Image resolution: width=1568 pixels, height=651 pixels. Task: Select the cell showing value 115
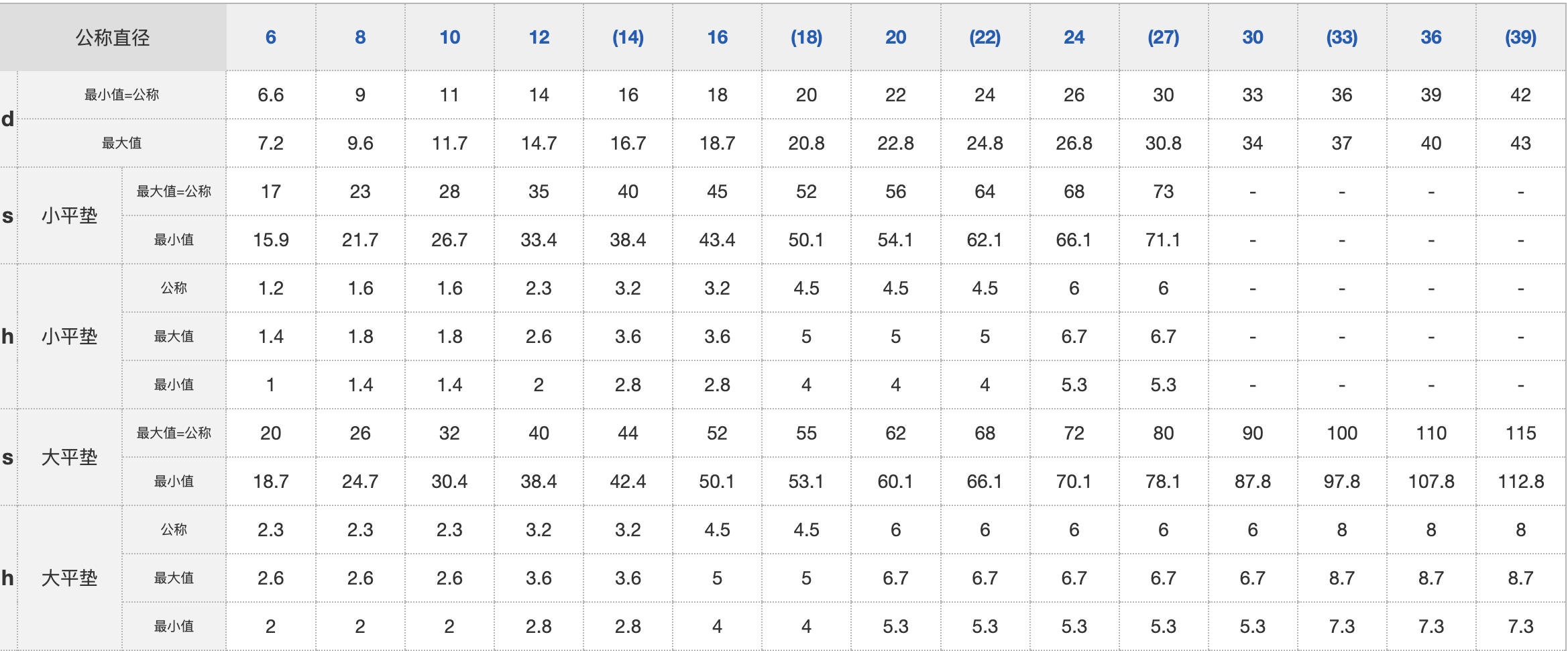point(1520,433)
